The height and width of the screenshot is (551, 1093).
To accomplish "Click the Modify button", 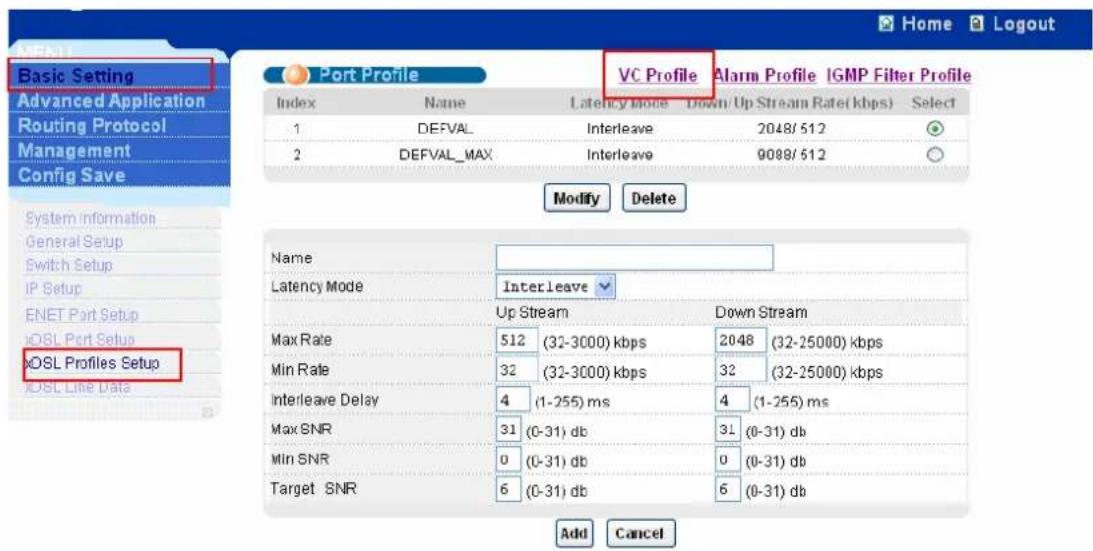I will (576, 198).
